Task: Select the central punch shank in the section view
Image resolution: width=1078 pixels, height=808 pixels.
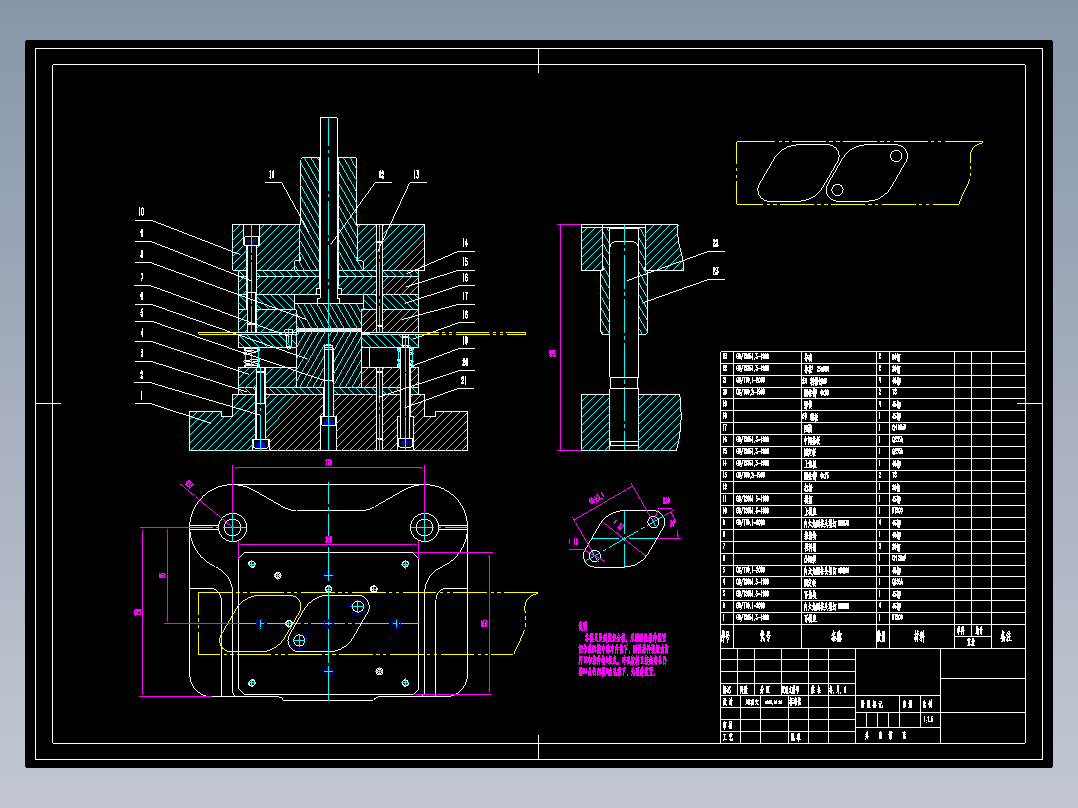Action: [329, 209]
